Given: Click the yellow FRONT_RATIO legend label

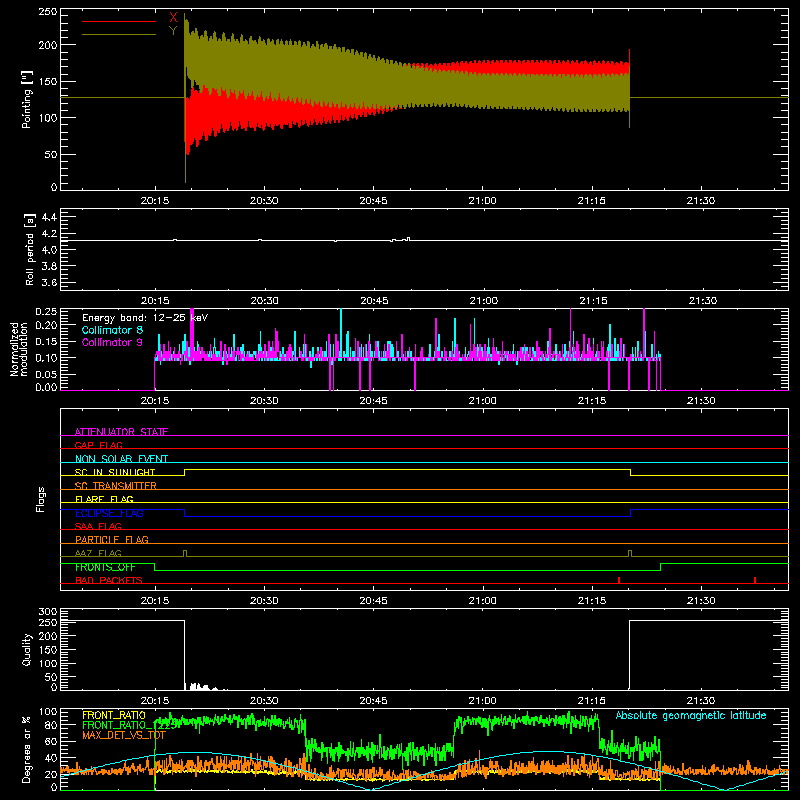Looking at the screenshot, I should [114, 715].
